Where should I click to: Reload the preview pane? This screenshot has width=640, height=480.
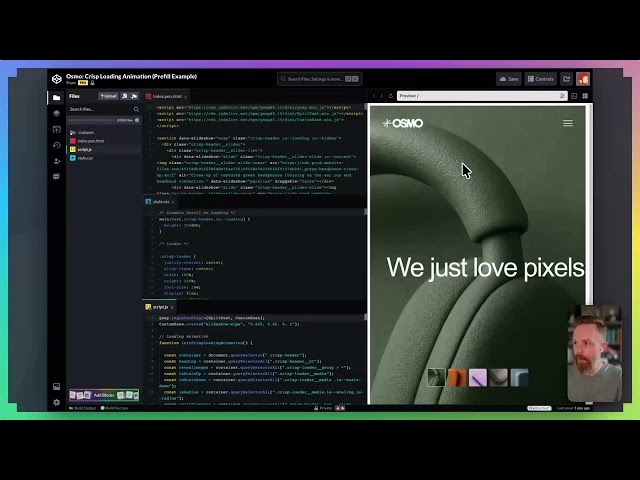(391, 96)
